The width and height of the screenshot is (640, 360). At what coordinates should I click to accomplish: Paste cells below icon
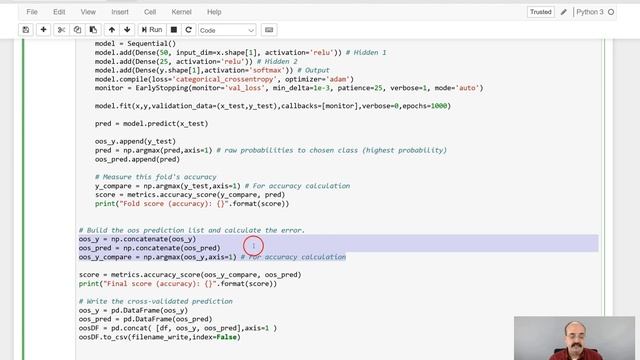point(93,30)
